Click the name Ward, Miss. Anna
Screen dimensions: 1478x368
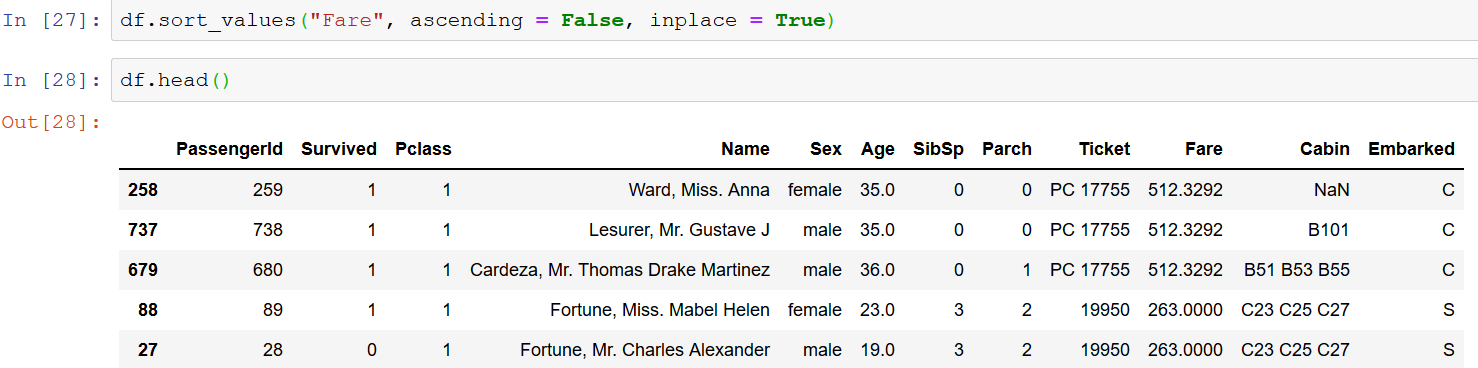point(699,189)
